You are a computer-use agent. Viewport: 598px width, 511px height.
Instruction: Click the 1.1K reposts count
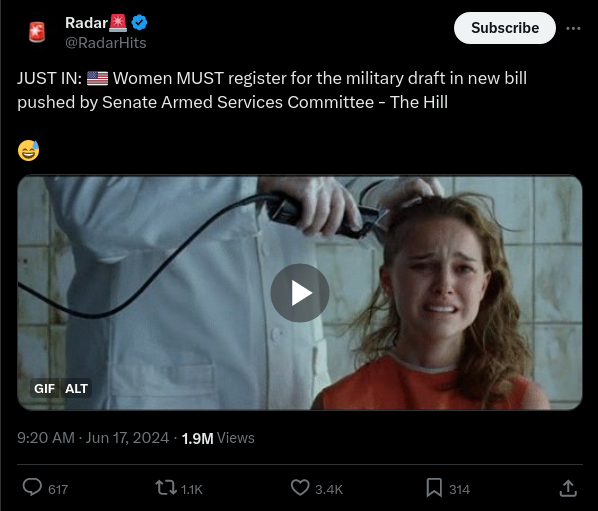pyautogui.click(x=191, y=489)
